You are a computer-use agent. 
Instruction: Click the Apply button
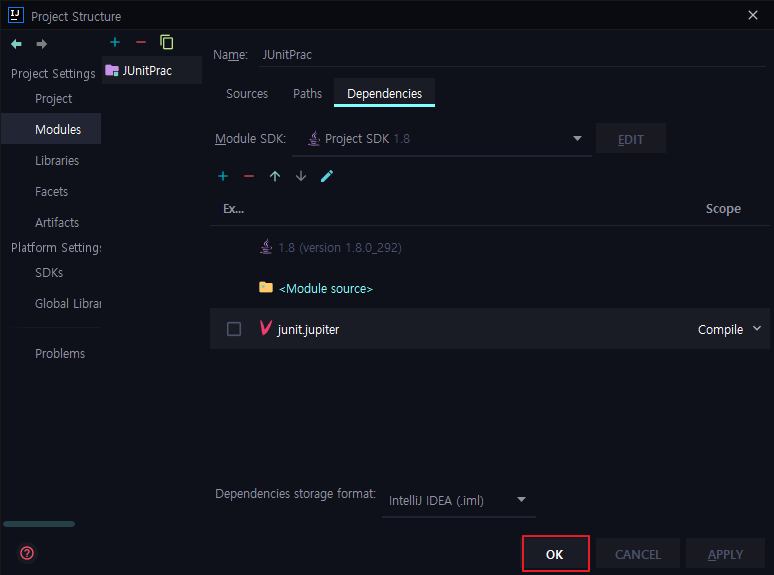[x=725, y=554]
